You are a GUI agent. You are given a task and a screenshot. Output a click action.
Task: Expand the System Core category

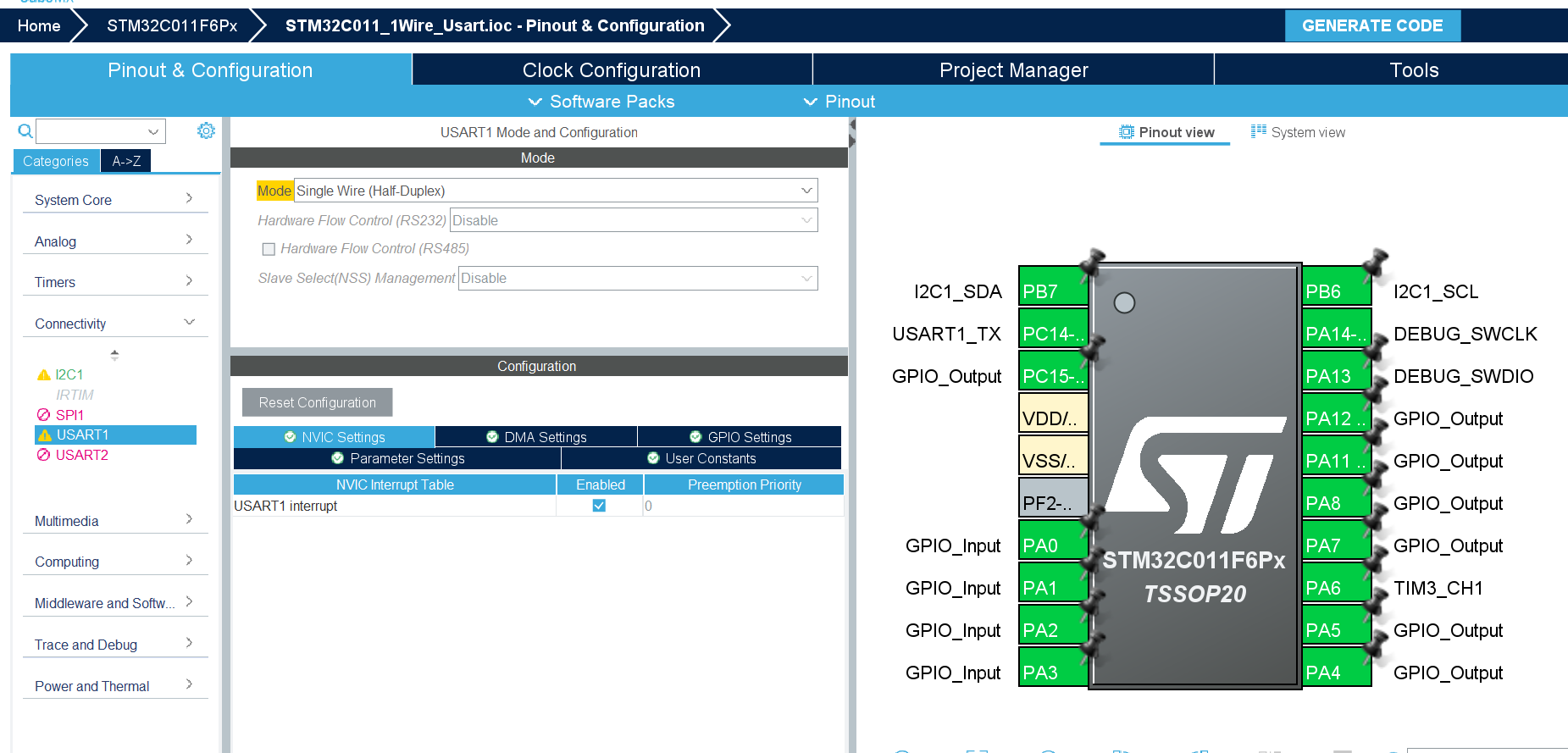click(114, 200)
